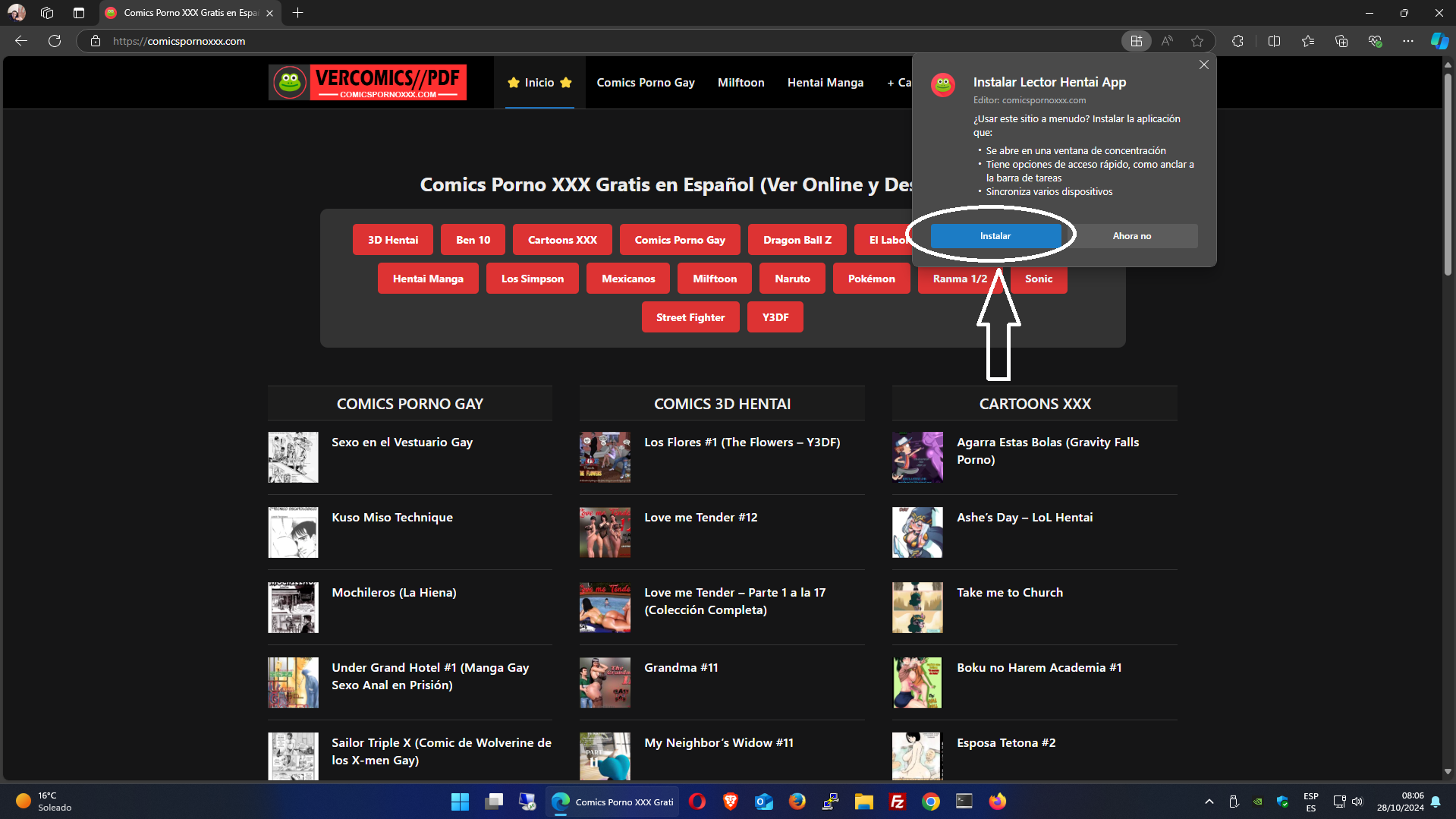Open the Hentai Manga item in the top menu

825,82
